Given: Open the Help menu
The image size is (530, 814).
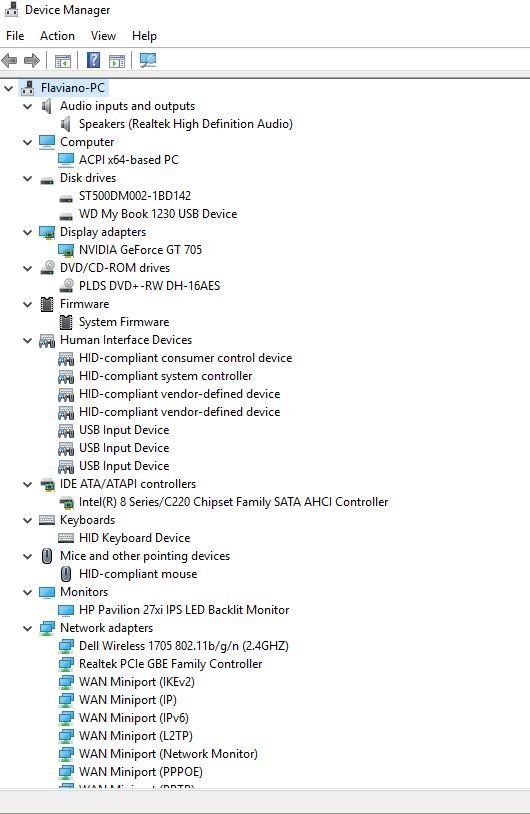Looking at the screenshot, I should pos(144,36).
